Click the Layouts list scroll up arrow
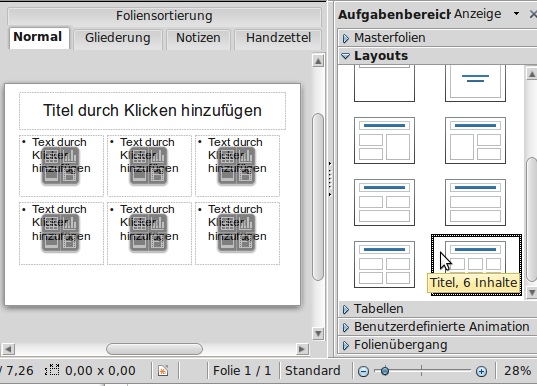 coord(532,74)
